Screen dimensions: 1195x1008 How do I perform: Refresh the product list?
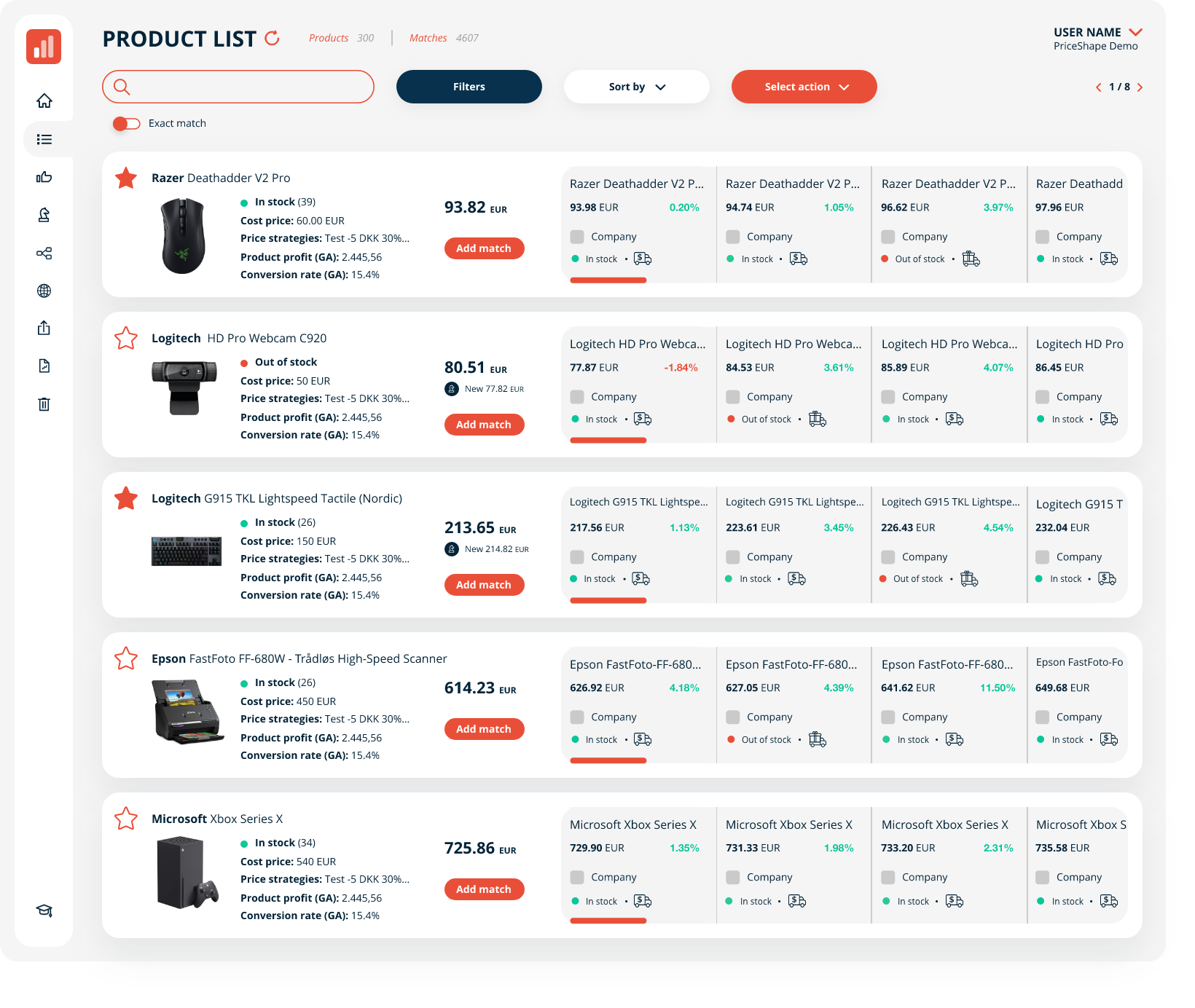point(273,38)
